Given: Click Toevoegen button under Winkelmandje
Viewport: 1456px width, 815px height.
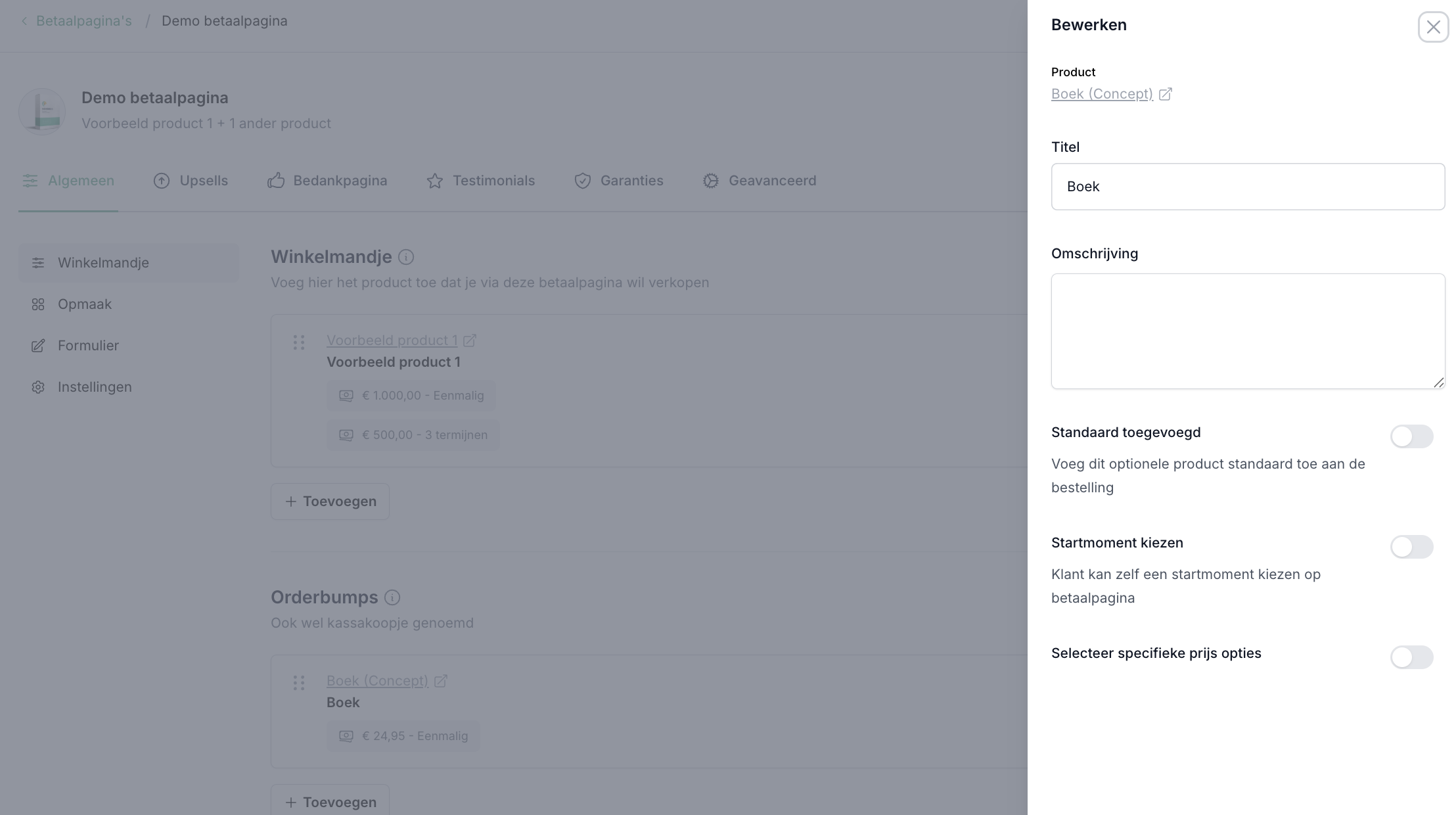Looking at the screenshot, I should (330, 501).
